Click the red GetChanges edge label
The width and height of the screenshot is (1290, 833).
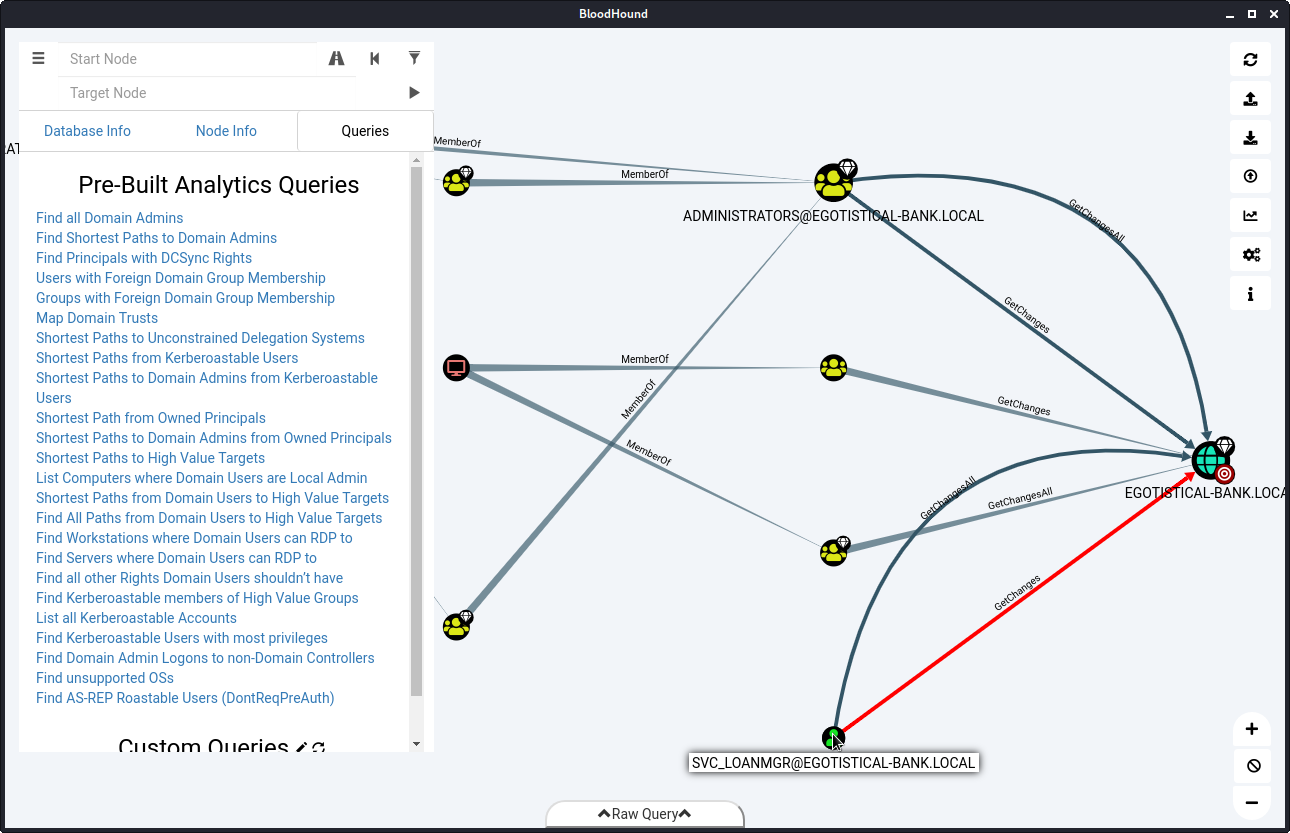(x=1017, y=593)
